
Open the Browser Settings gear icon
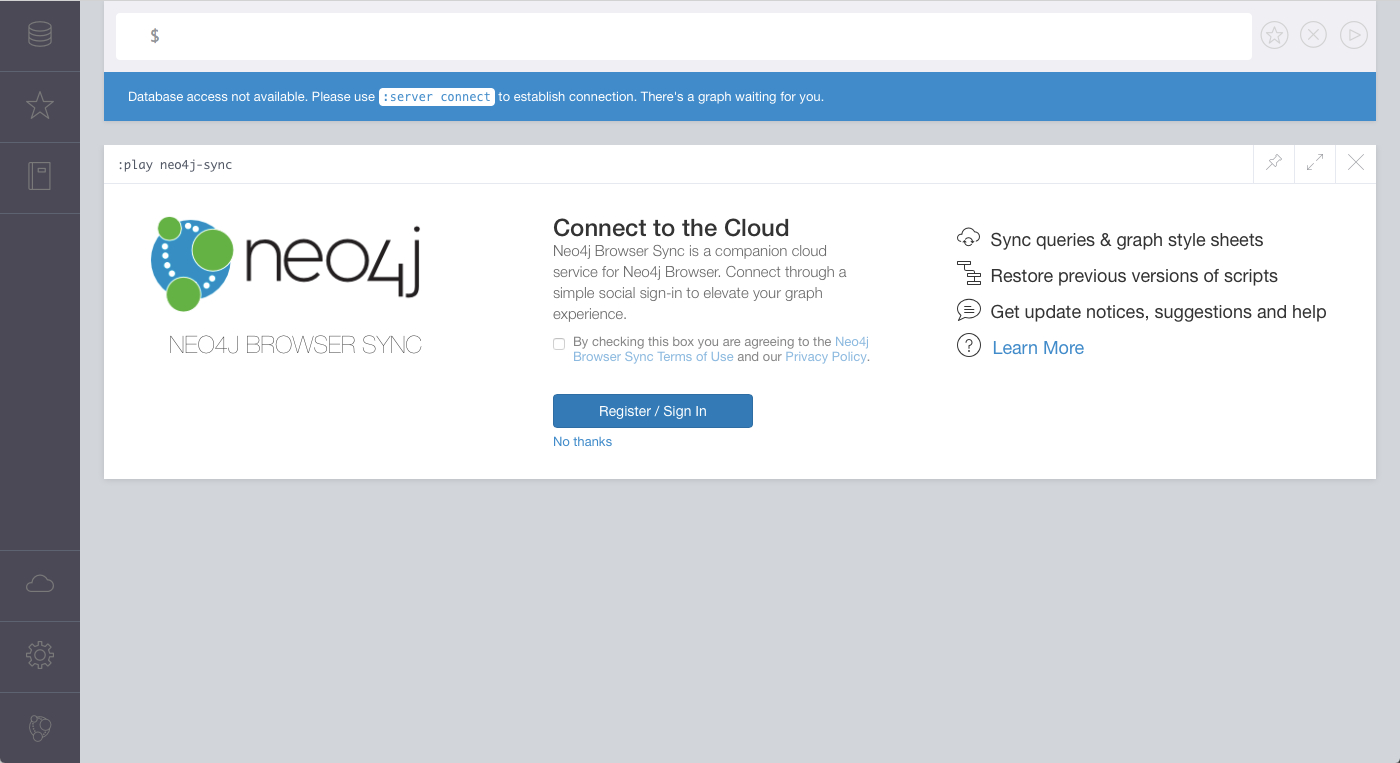(x=40, y=656)
